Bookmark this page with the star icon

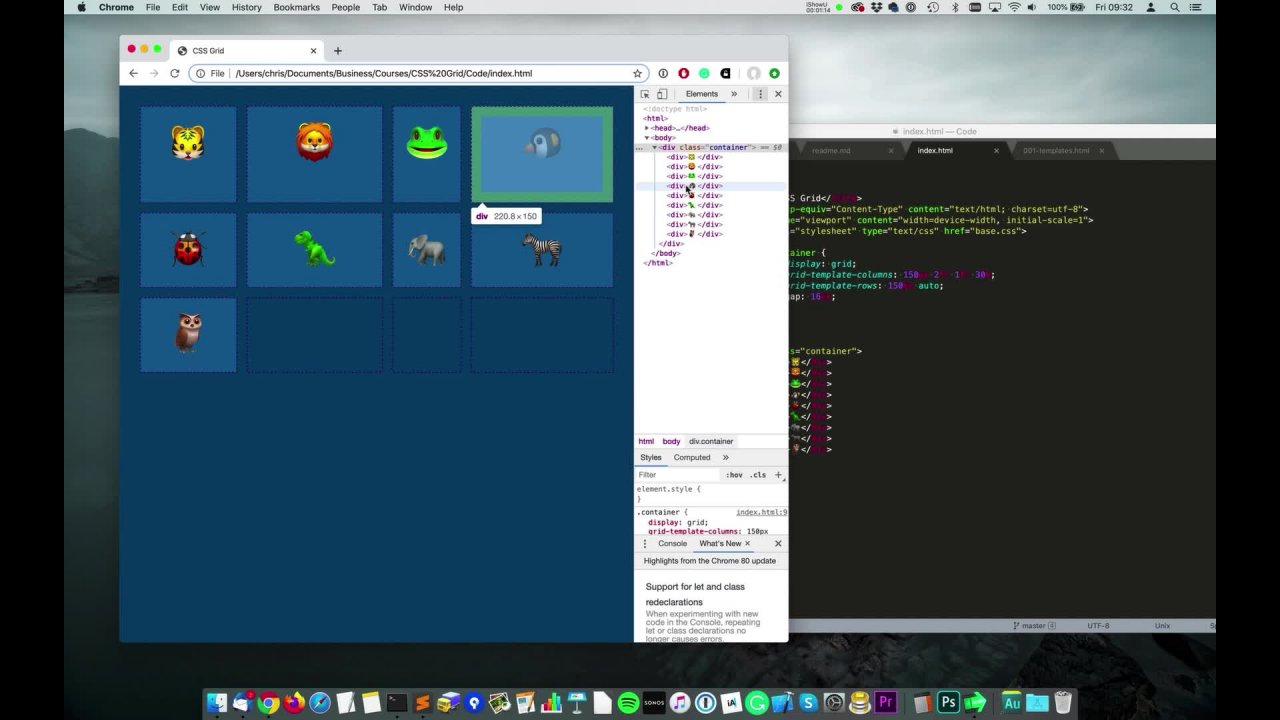point(637,73)
